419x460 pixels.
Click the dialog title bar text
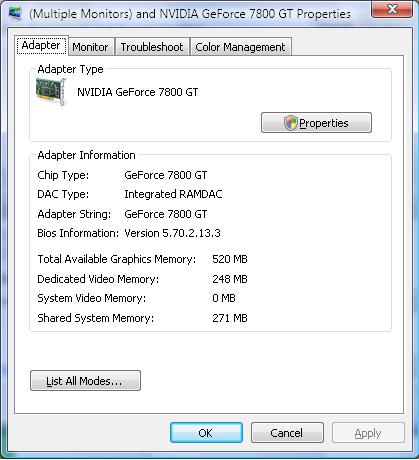tap(190, 14)
